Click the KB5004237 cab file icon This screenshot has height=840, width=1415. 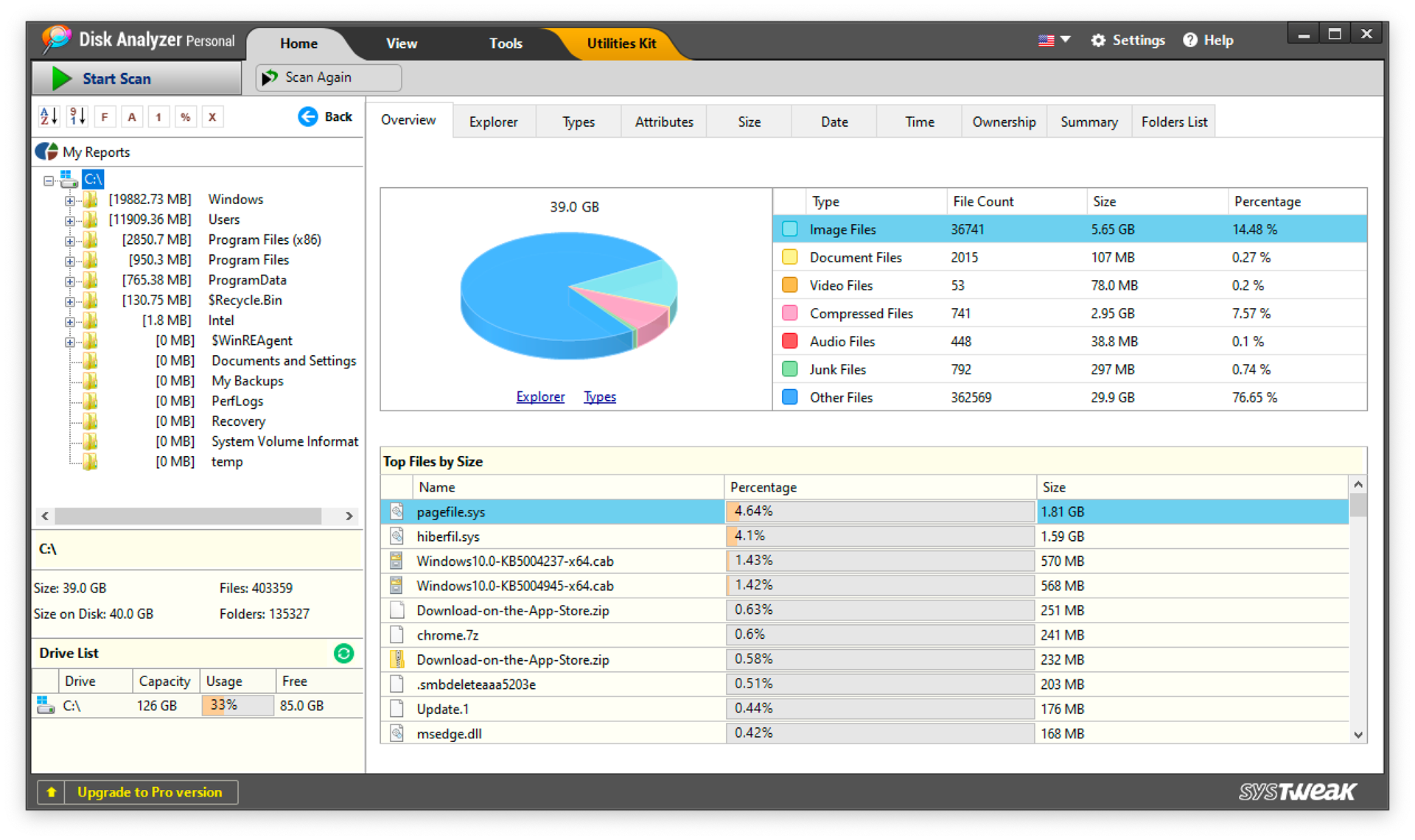(397, 561)
